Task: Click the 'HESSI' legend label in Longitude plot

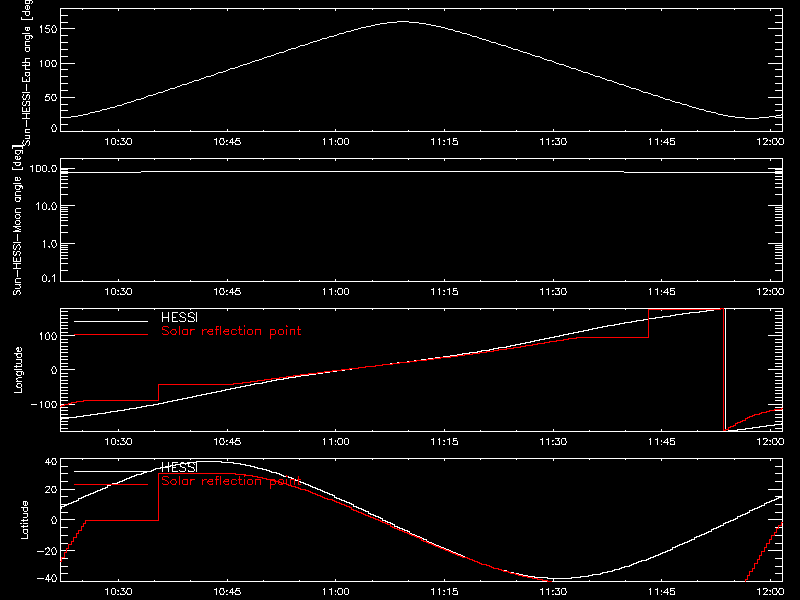Action: click(x=180, y=317)
